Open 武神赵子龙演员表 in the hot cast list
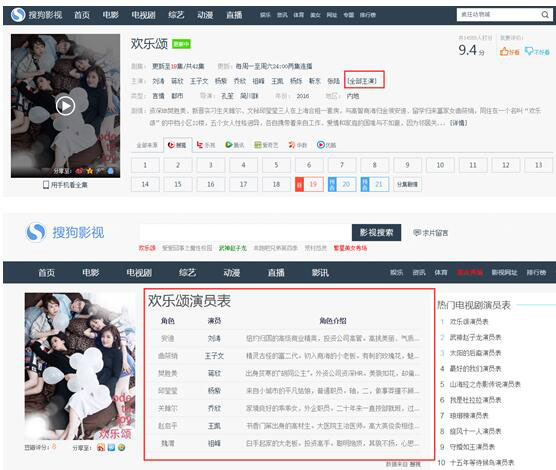The width and height of the screenshot is (556, 470). coord(475,337)
